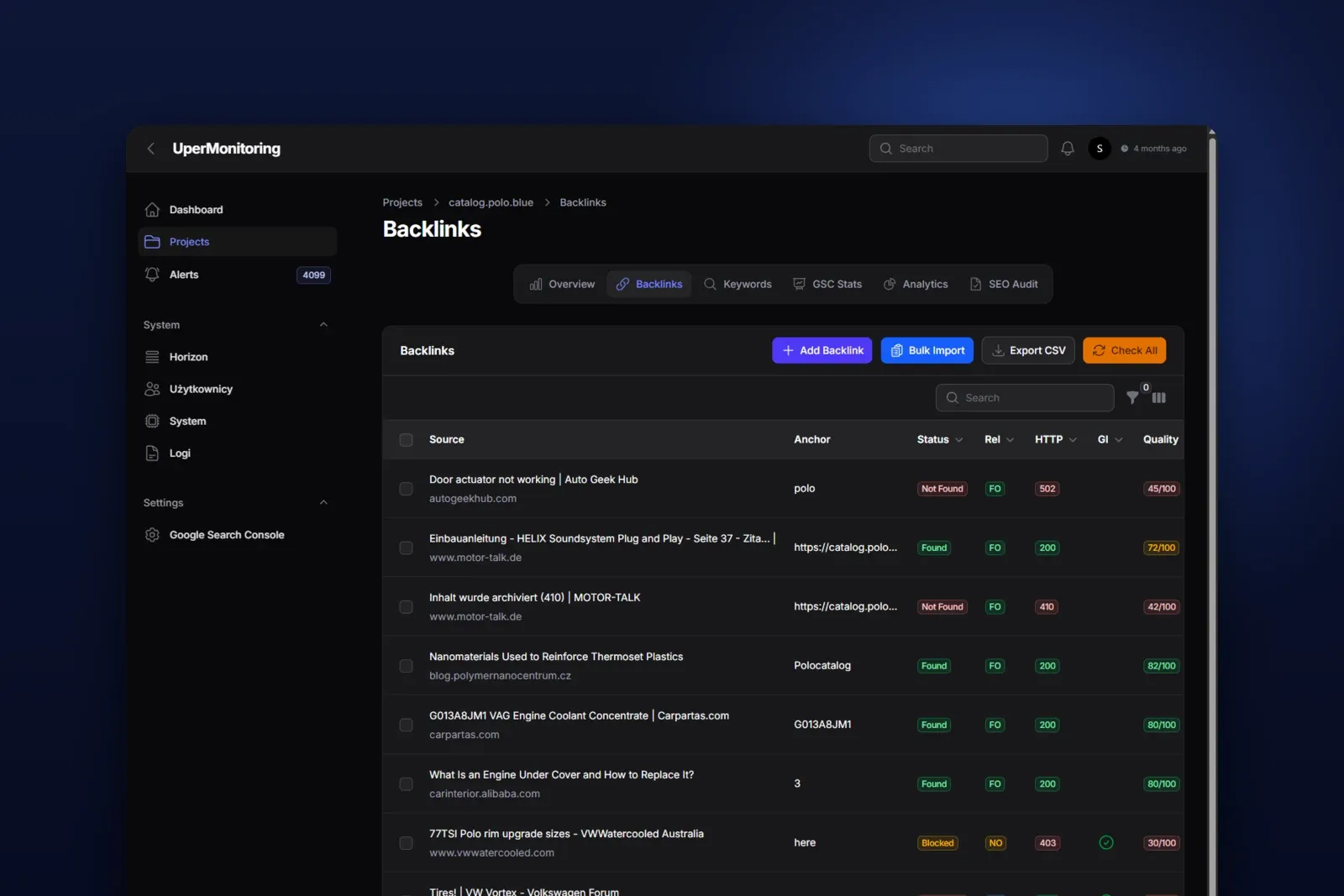Open the table filter funnel icon

[1132, 398]
